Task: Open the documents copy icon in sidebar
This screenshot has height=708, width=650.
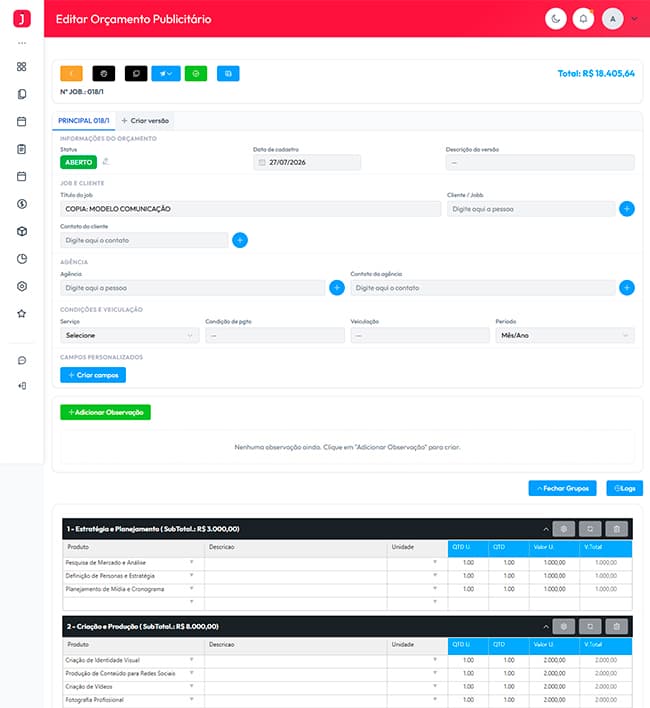Action: [22, 94]
